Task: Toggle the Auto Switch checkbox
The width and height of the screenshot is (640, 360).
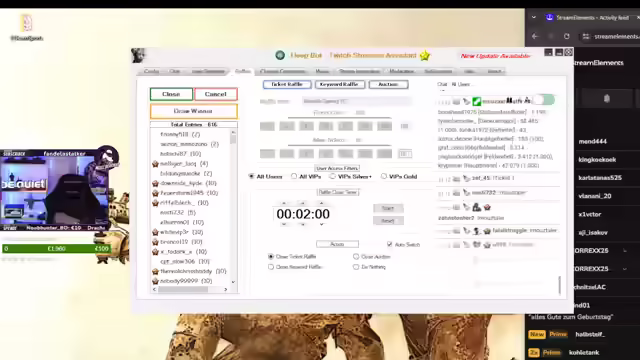Action: click(389, 244)
